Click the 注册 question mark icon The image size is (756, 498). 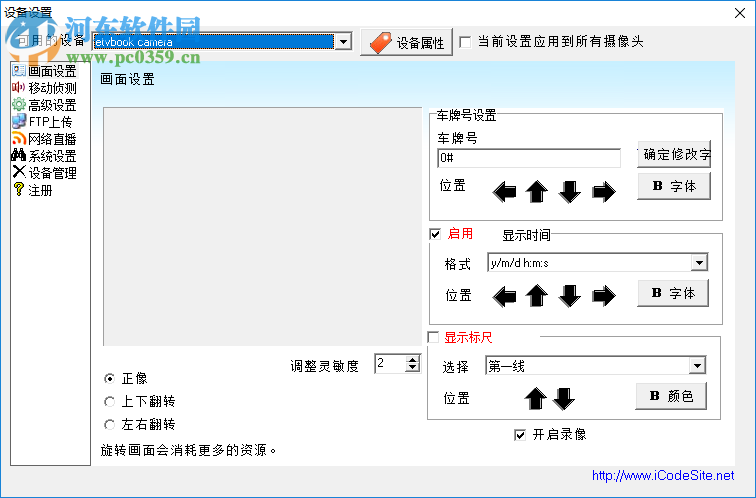coord(19,189)
